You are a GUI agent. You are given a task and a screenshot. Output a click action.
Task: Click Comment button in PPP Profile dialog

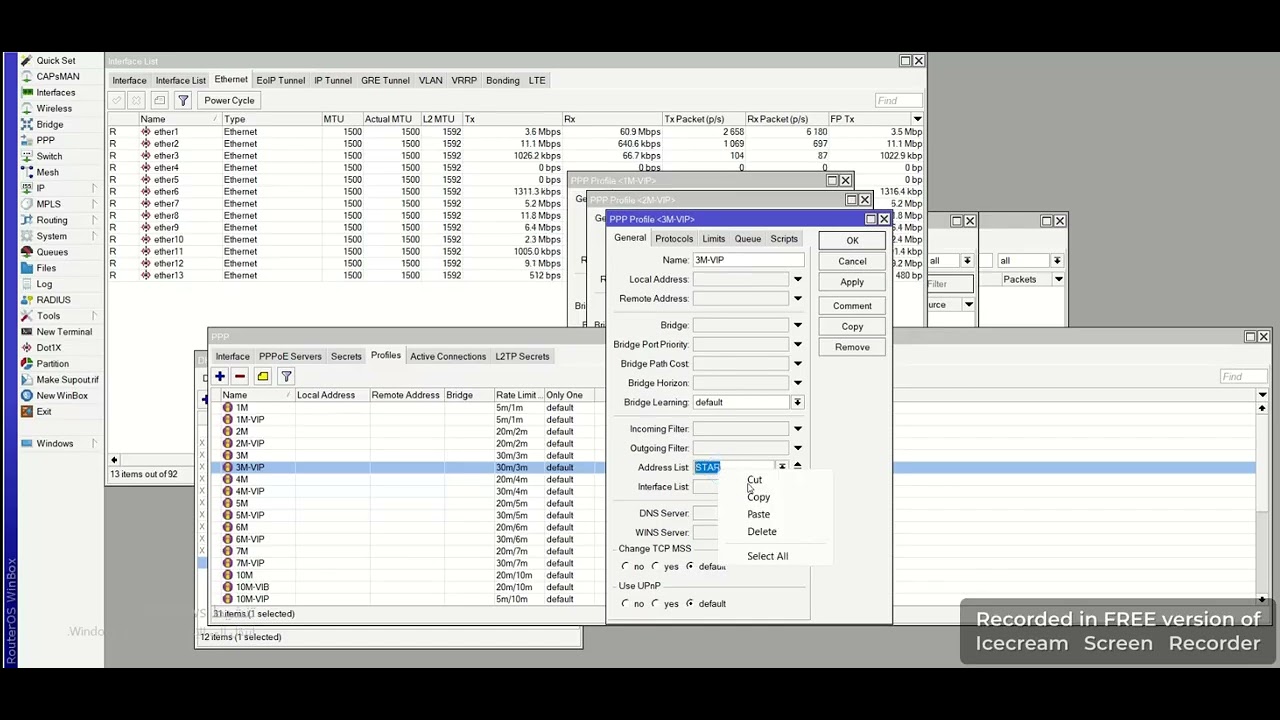(x=852, y=306)
